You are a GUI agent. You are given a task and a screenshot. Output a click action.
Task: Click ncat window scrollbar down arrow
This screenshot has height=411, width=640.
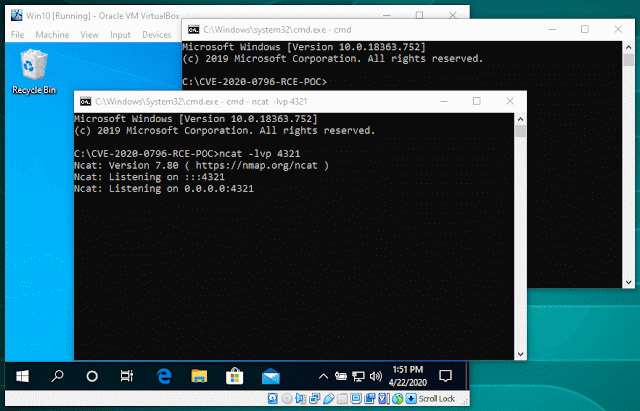[520, 354]
